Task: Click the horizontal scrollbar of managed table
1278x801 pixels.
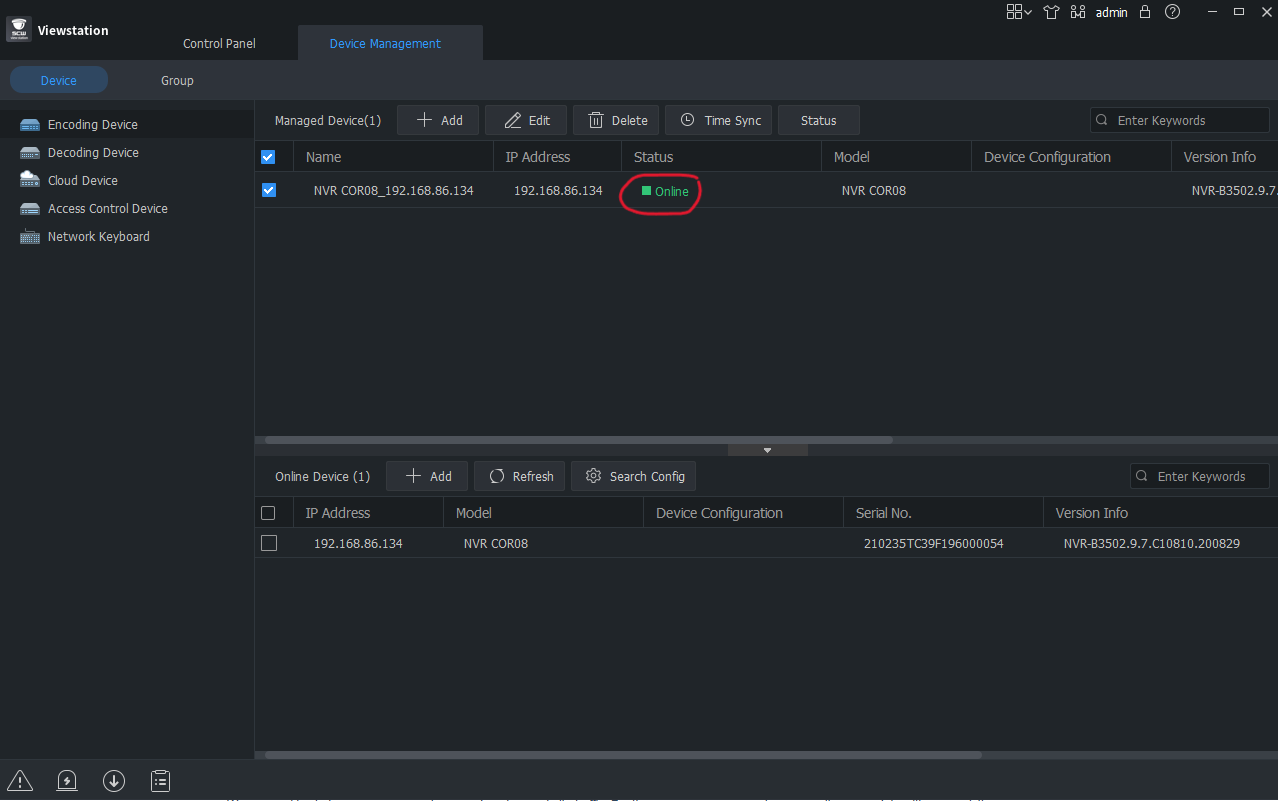Action: (x=578, y=439)
